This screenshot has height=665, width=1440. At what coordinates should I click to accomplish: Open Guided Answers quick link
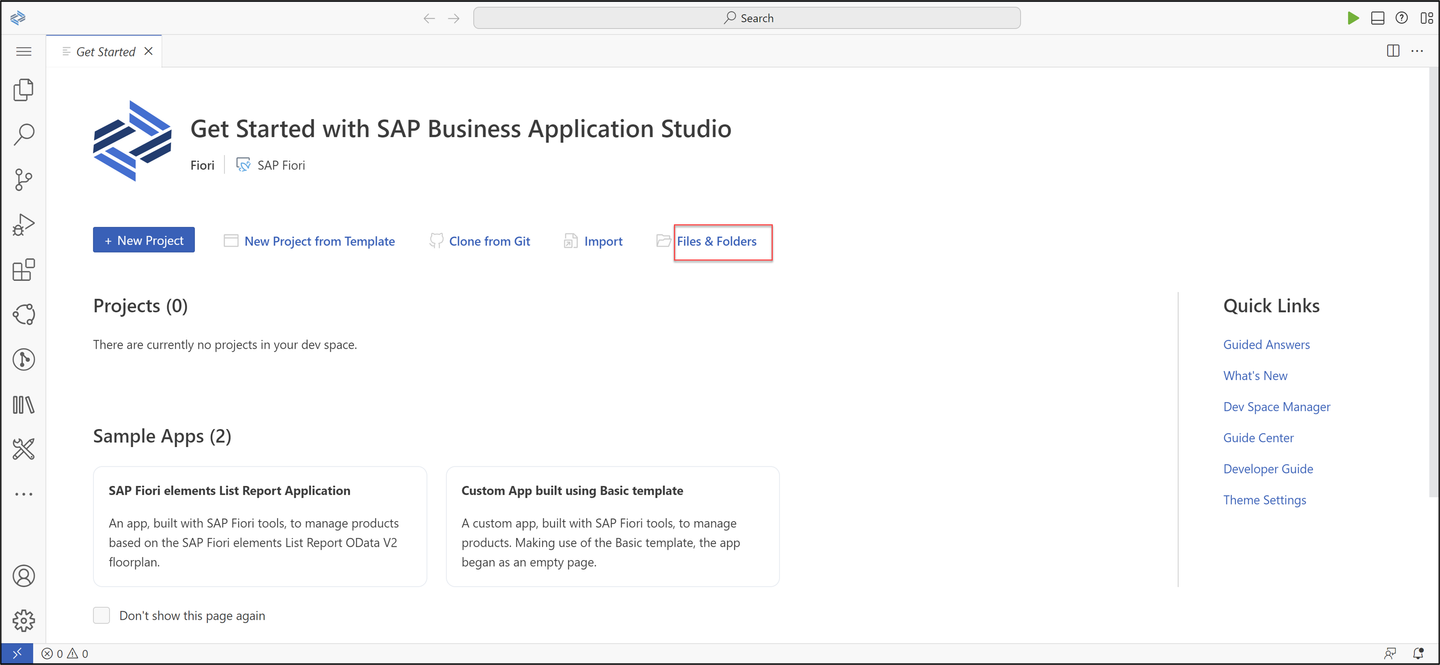(1266, 344)
